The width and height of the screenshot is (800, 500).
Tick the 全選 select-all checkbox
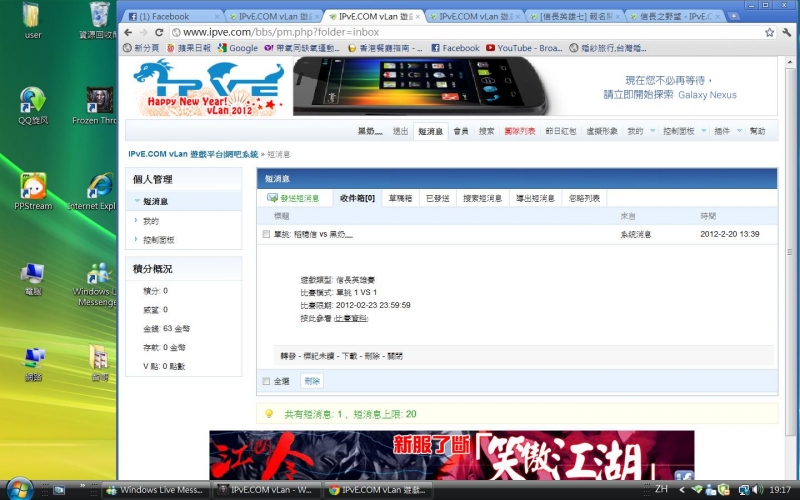point(266,381)
